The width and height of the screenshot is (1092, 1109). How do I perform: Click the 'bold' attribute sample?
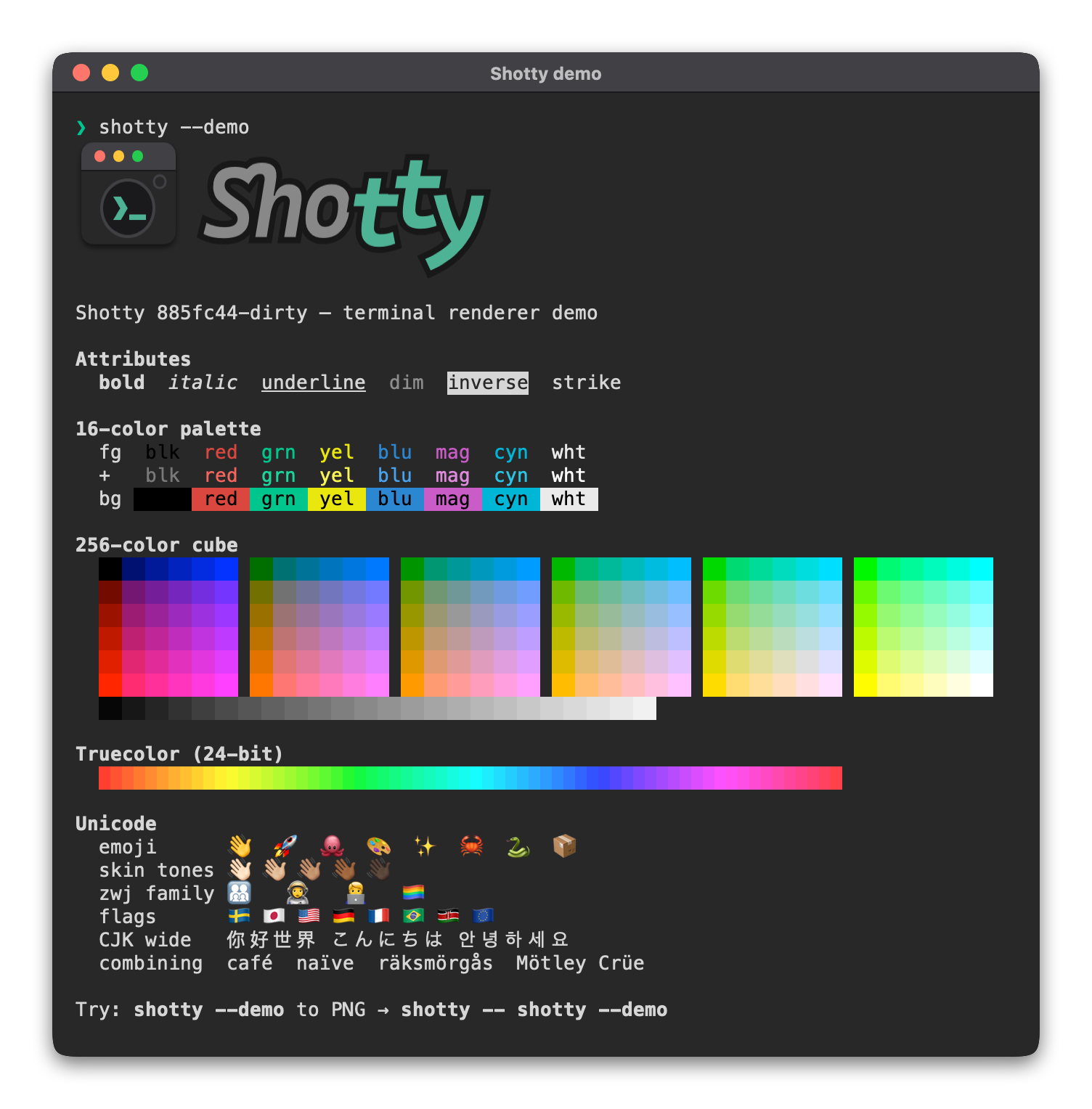point(122,382)
